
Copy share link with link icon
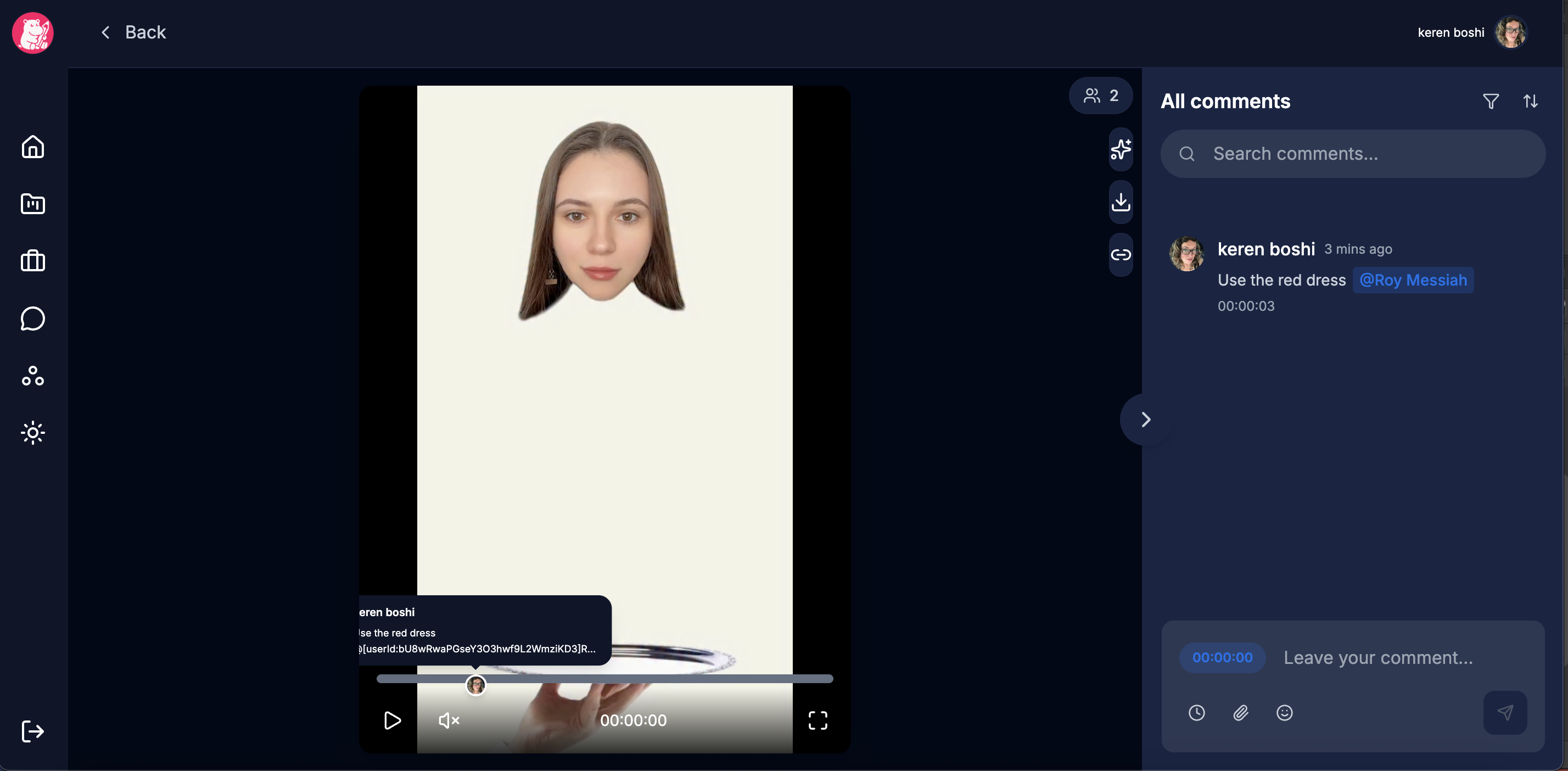[x=1121, y=255]
